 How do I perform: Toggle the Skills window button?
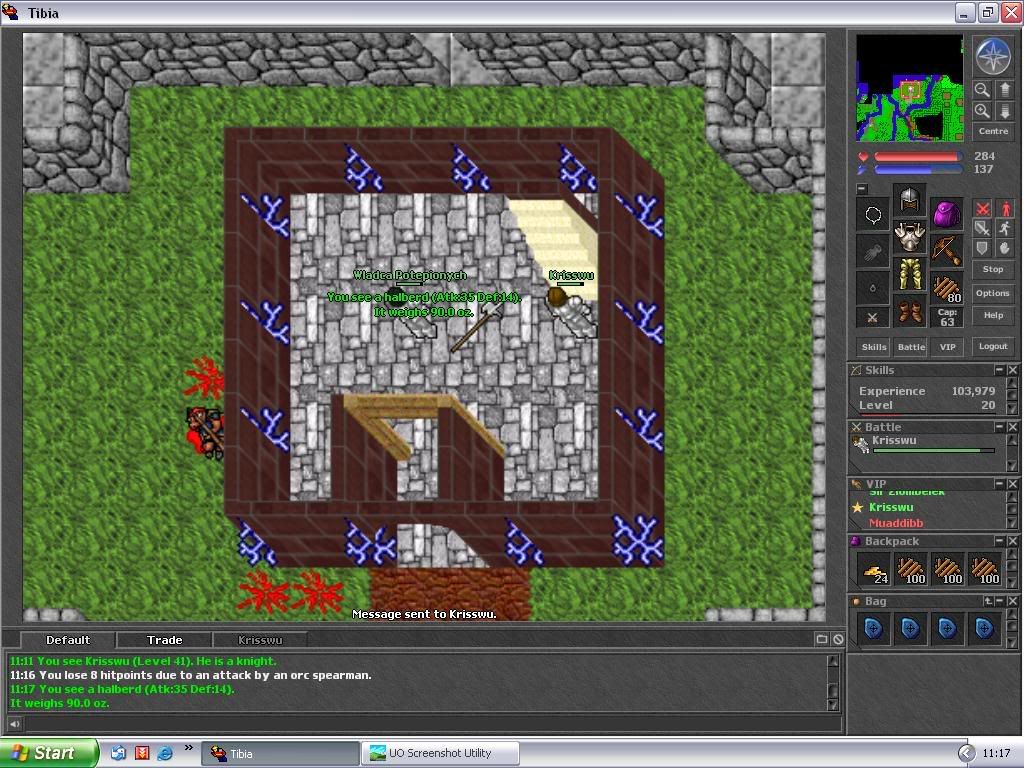click(874, 347)
